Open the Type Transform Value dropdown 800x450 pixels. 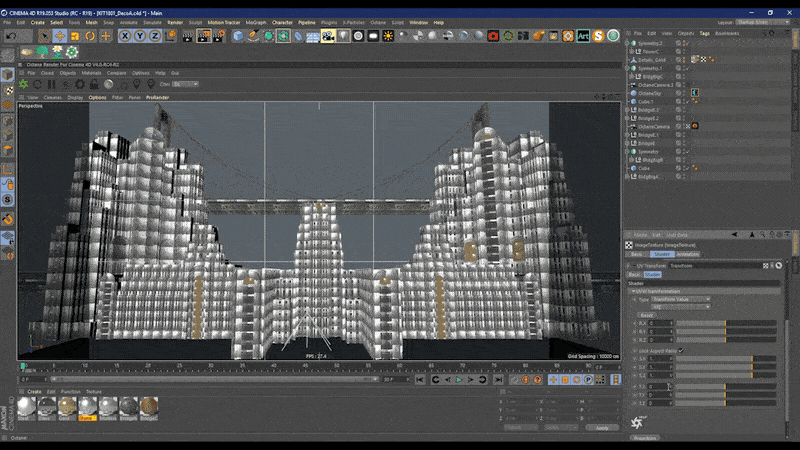click(681, 299)
